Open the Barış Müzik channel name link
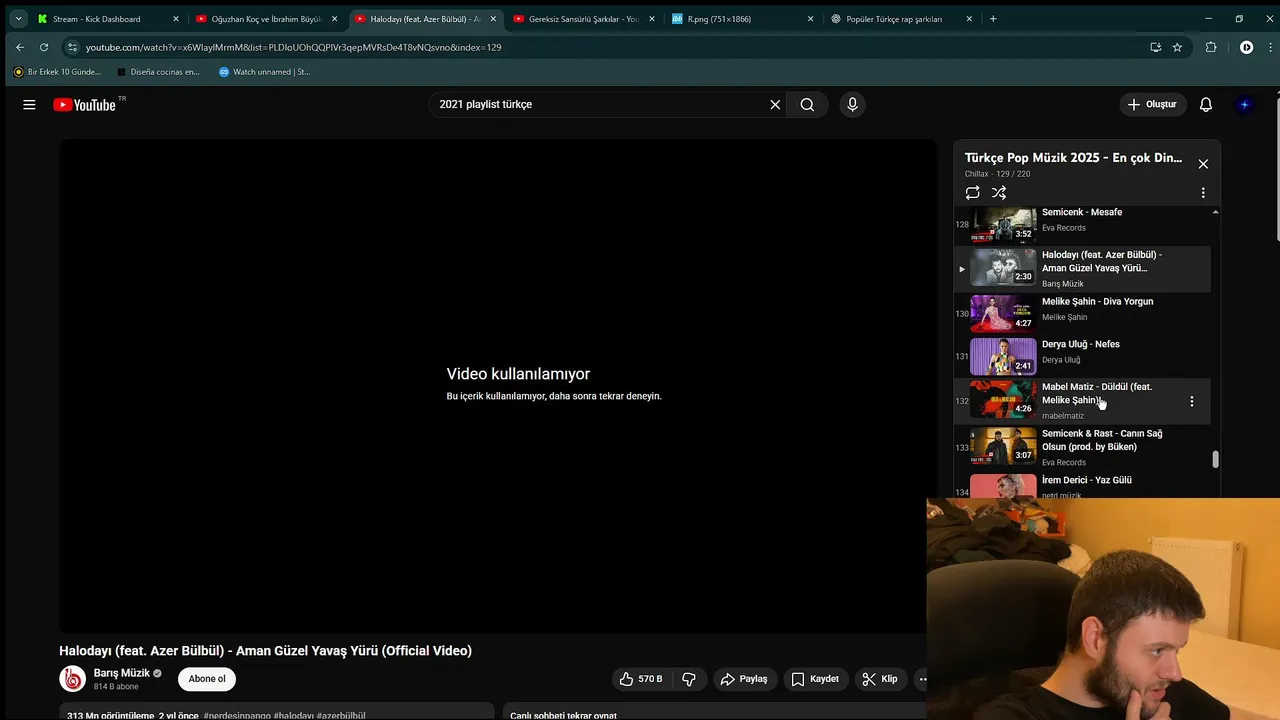Image resolution: width=1280 pixels, height=720 pixels. pyautogui.click(x=122, y=673)
